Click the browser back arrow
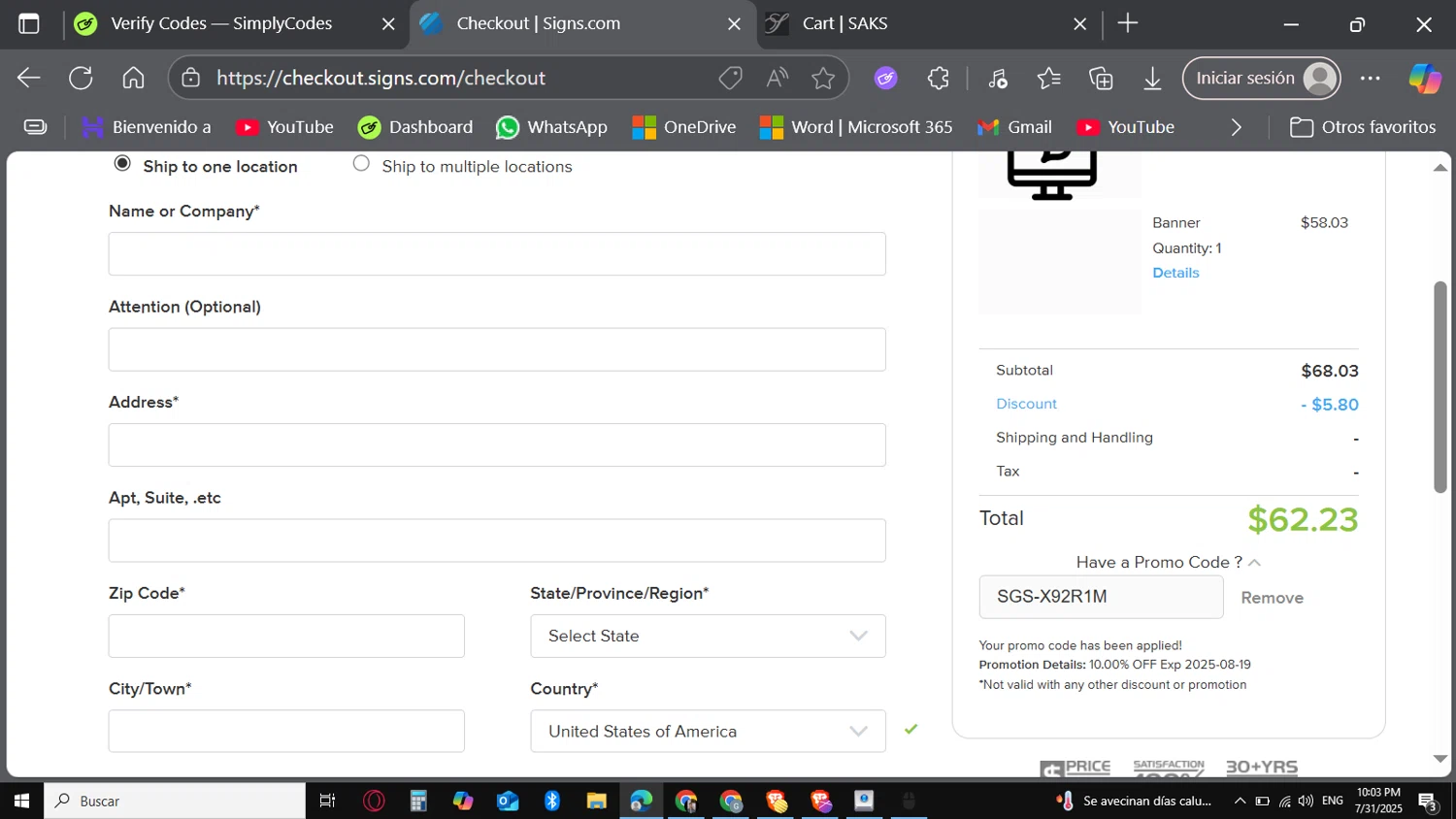1456x819 pixels. (x=29, y=79)
